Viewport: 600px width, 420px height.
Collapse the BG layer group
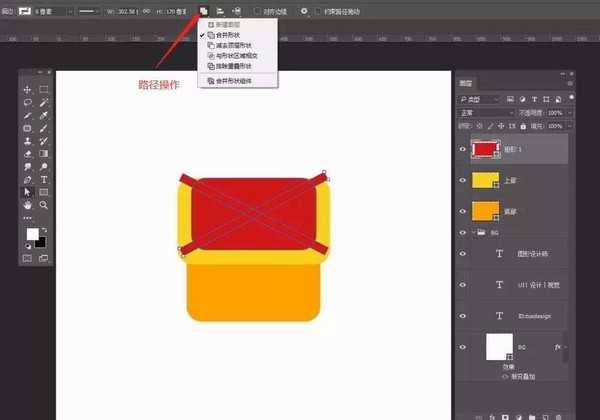[472, 231]
